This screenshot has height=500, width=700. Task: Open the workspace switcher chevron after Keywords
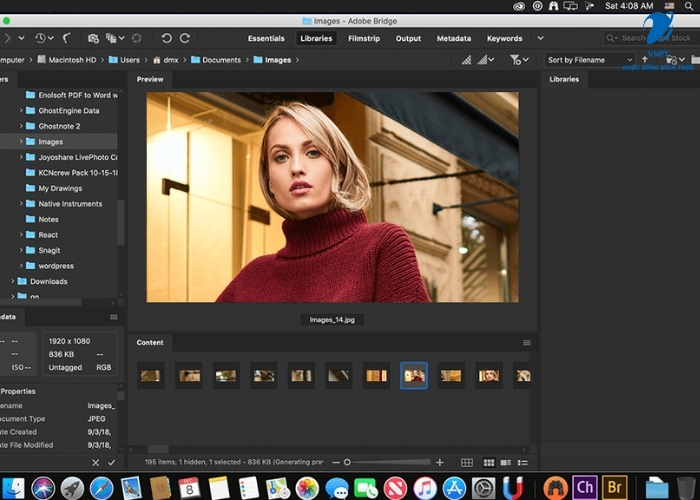click(540, 38)
